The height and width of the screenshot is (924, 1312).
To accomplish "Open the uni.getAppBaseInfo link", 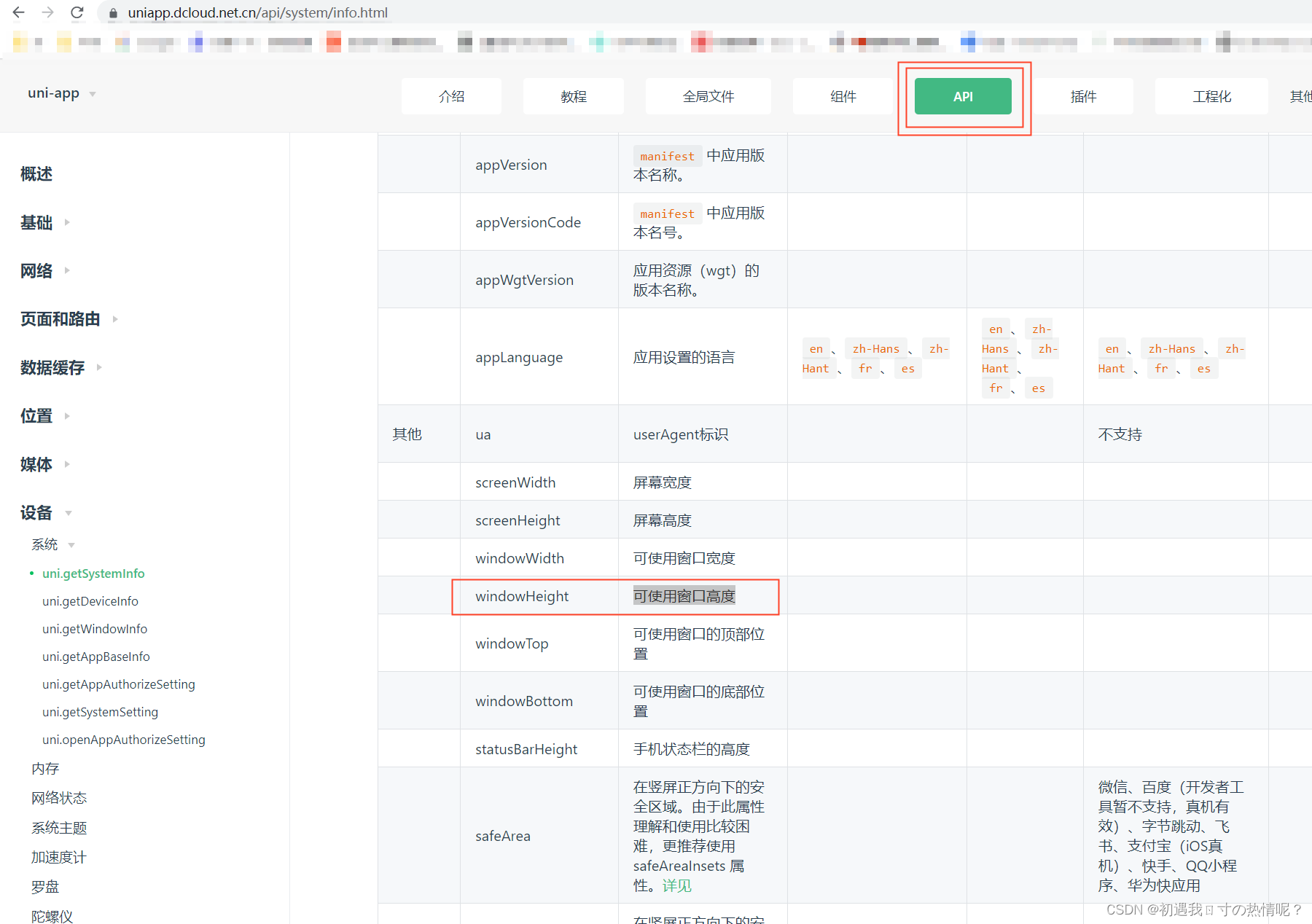I will tap(96, 657).
